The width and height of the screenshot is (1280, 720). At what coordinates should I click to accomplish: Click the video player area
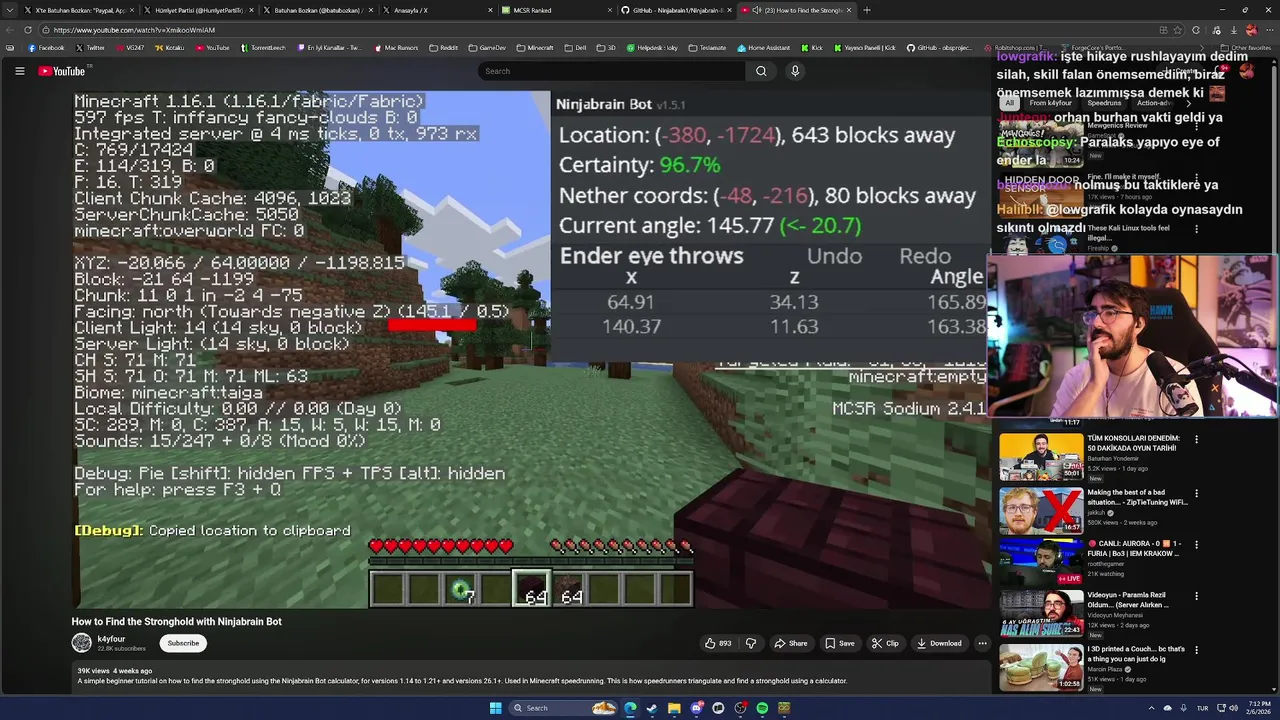(x=530, y=350)
